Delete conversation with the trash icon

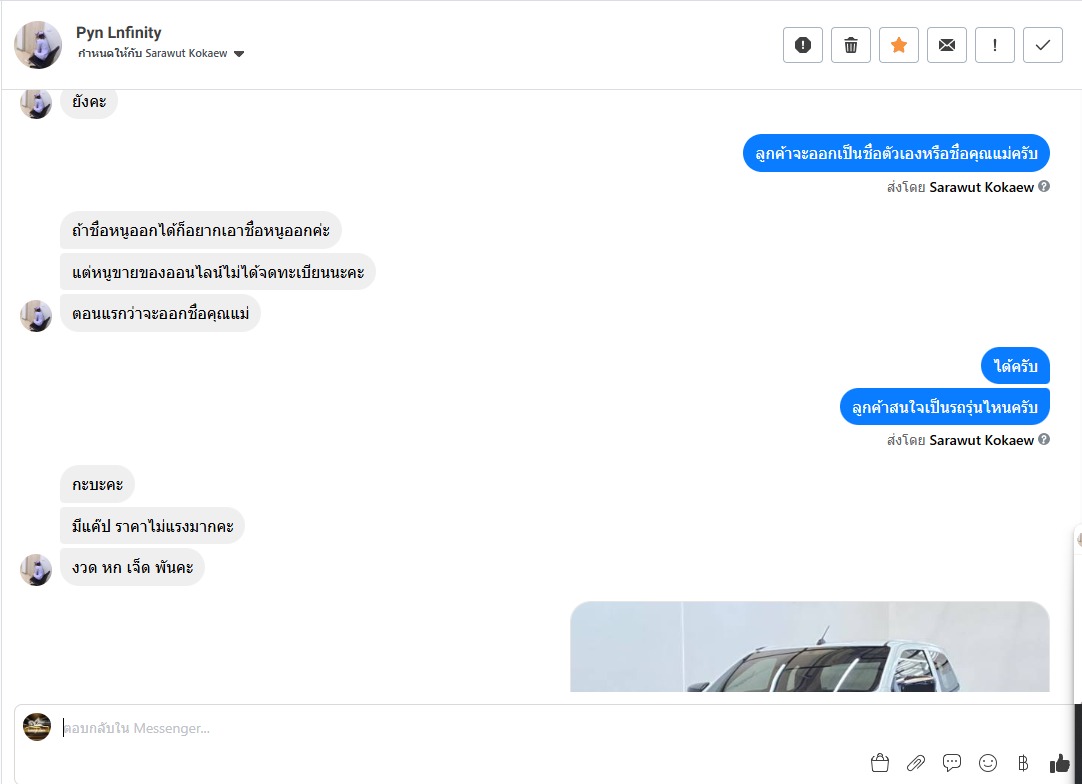pos(851,46)
